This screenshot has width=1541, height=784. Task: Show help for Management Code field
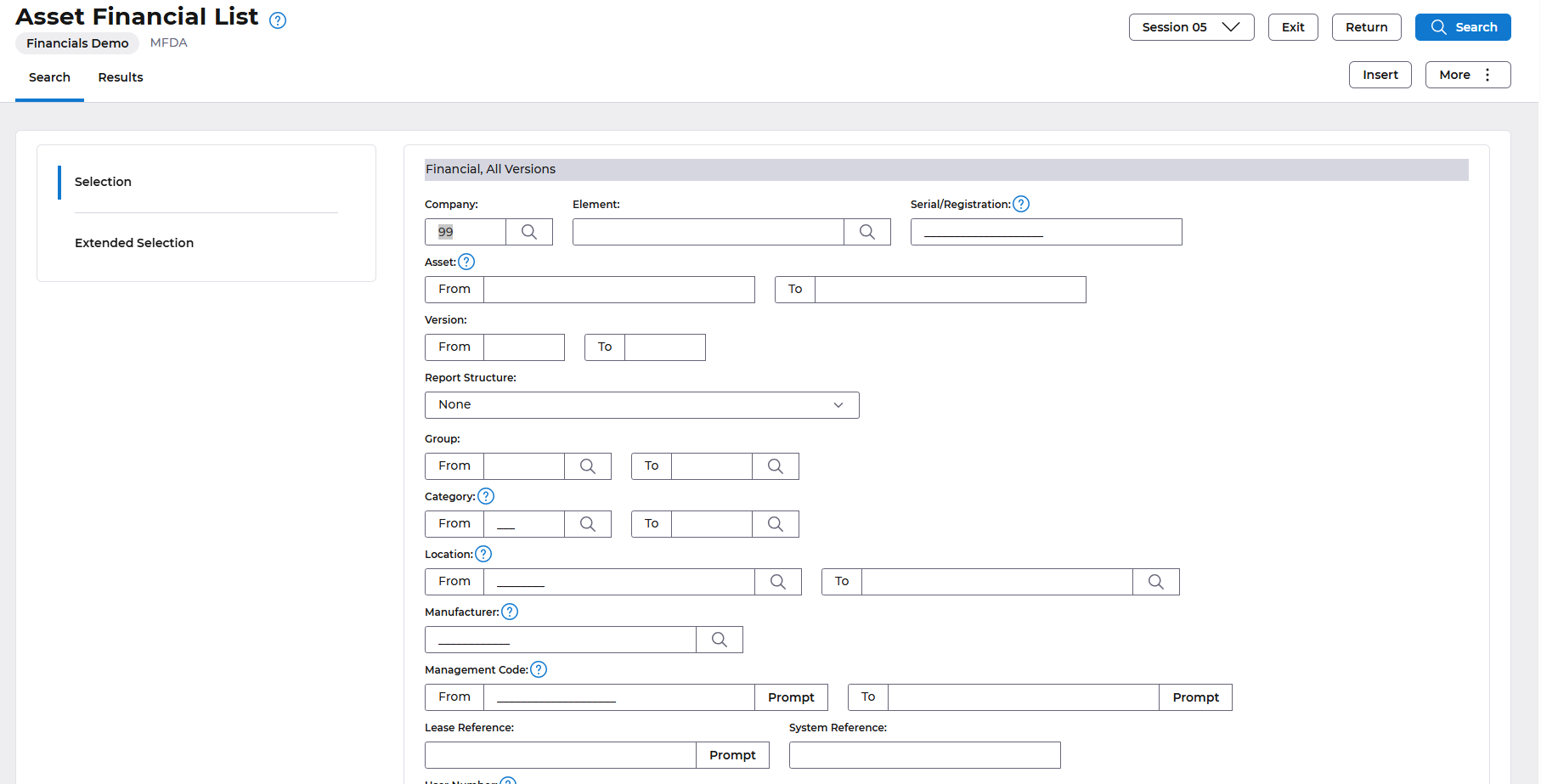coord(539,669)
